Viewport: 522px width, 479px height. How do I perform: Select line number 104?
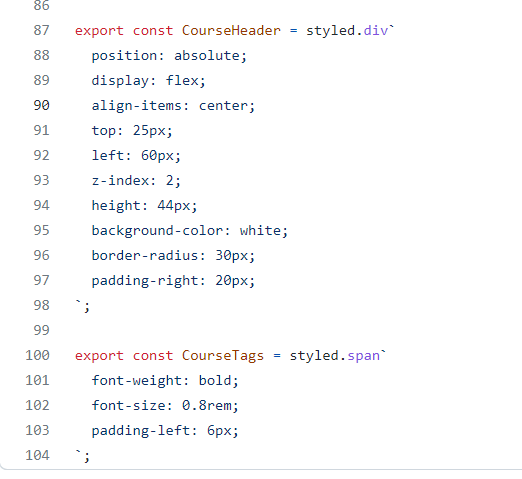tap(38, 455)
